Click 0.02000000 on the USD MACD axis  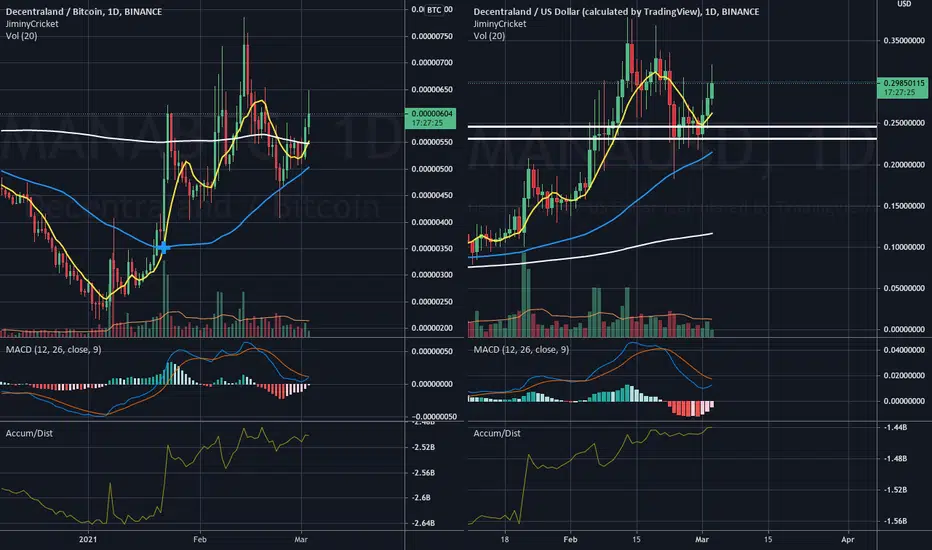pyautogui.click(x=904, y=376)
